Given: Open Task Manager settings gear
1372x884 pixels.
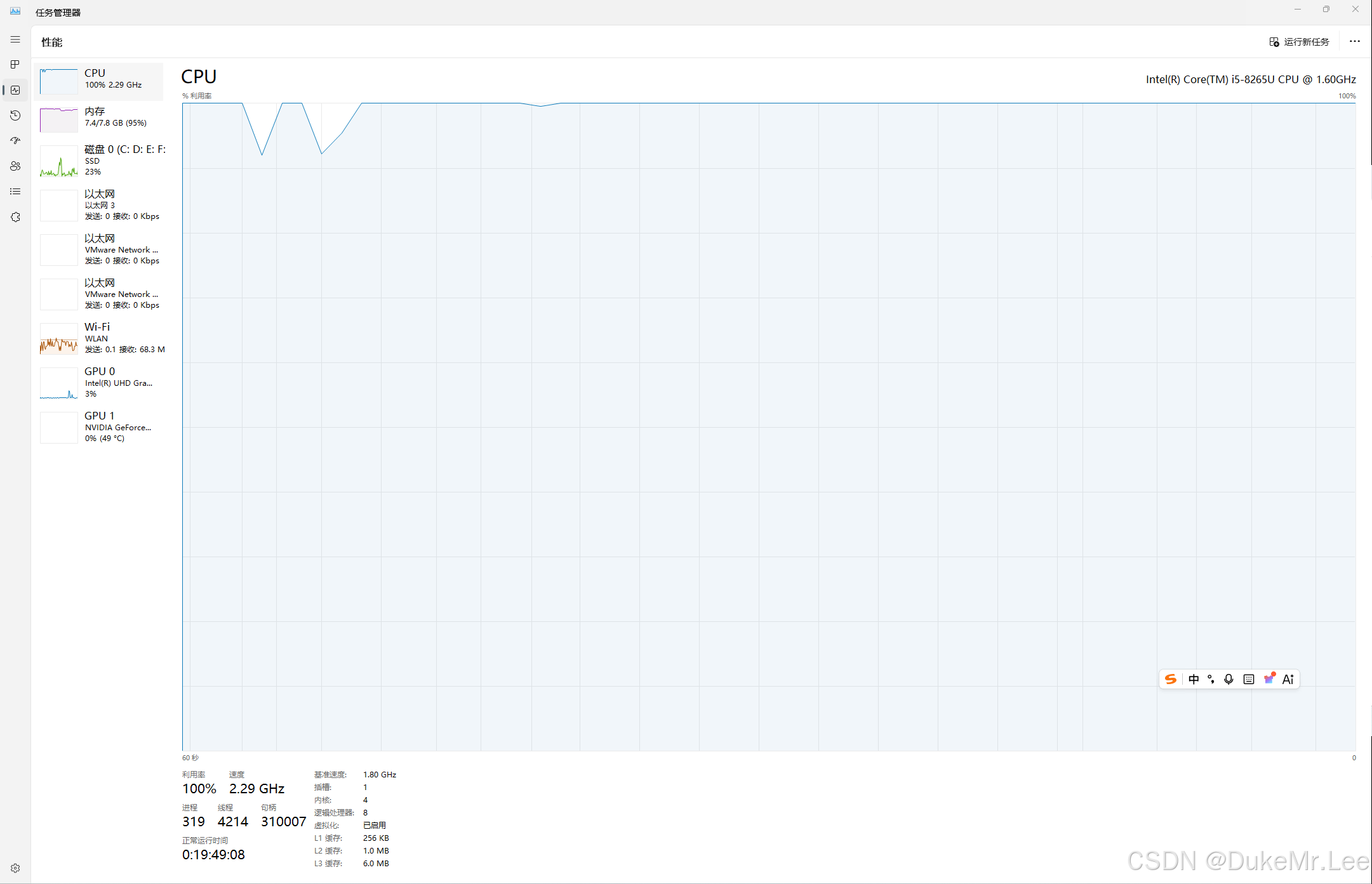Looking at the screenshot, I should click(x=15, y=868).
